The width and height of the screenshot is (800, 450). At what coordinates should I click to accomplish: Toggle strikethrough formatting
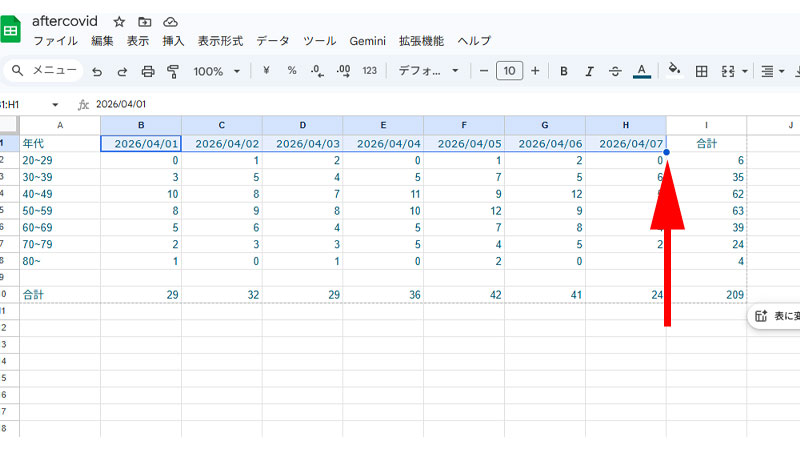pyautogui.click(x=615, y=71)
